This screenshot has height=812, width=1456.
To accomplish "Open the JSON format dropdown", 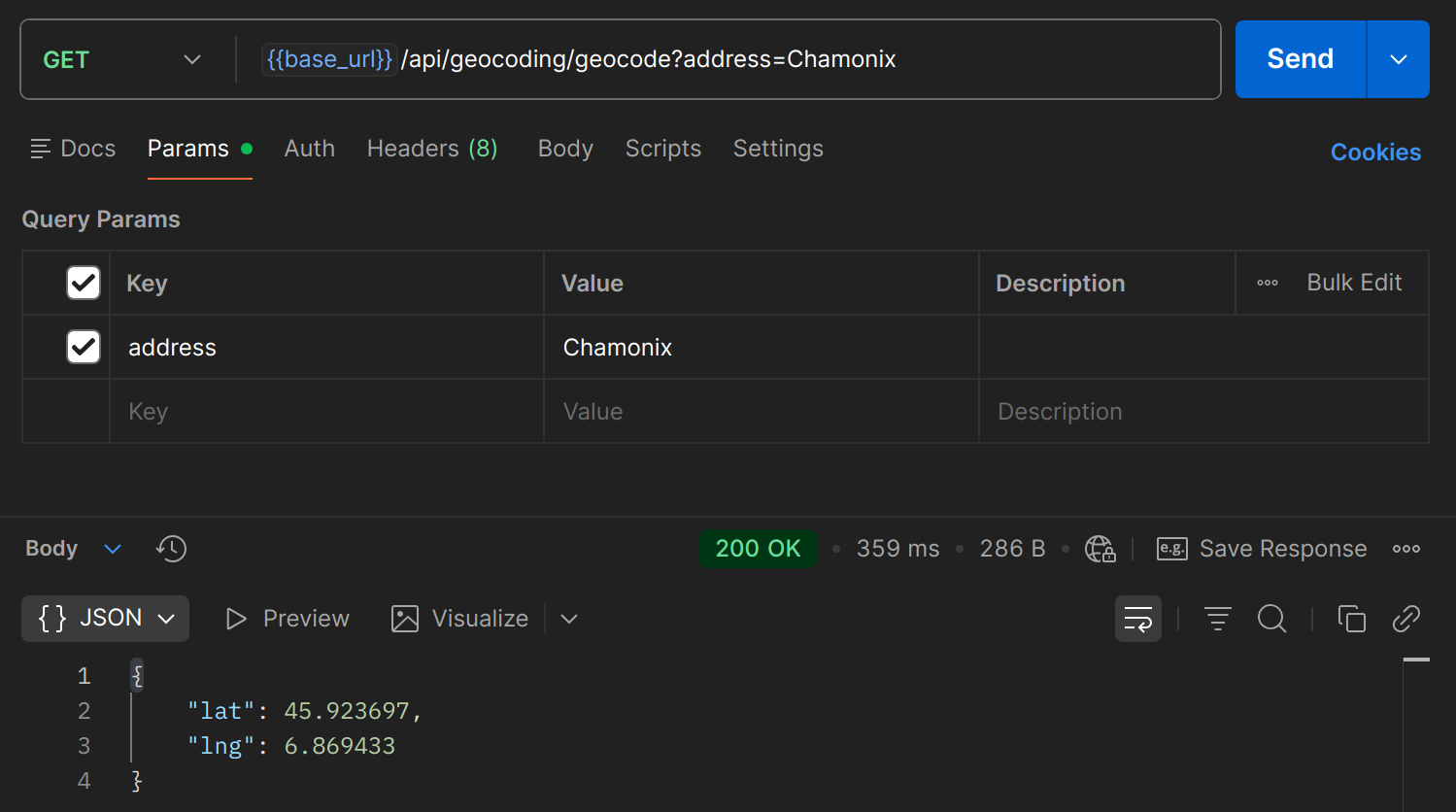I will click(105, 619).
